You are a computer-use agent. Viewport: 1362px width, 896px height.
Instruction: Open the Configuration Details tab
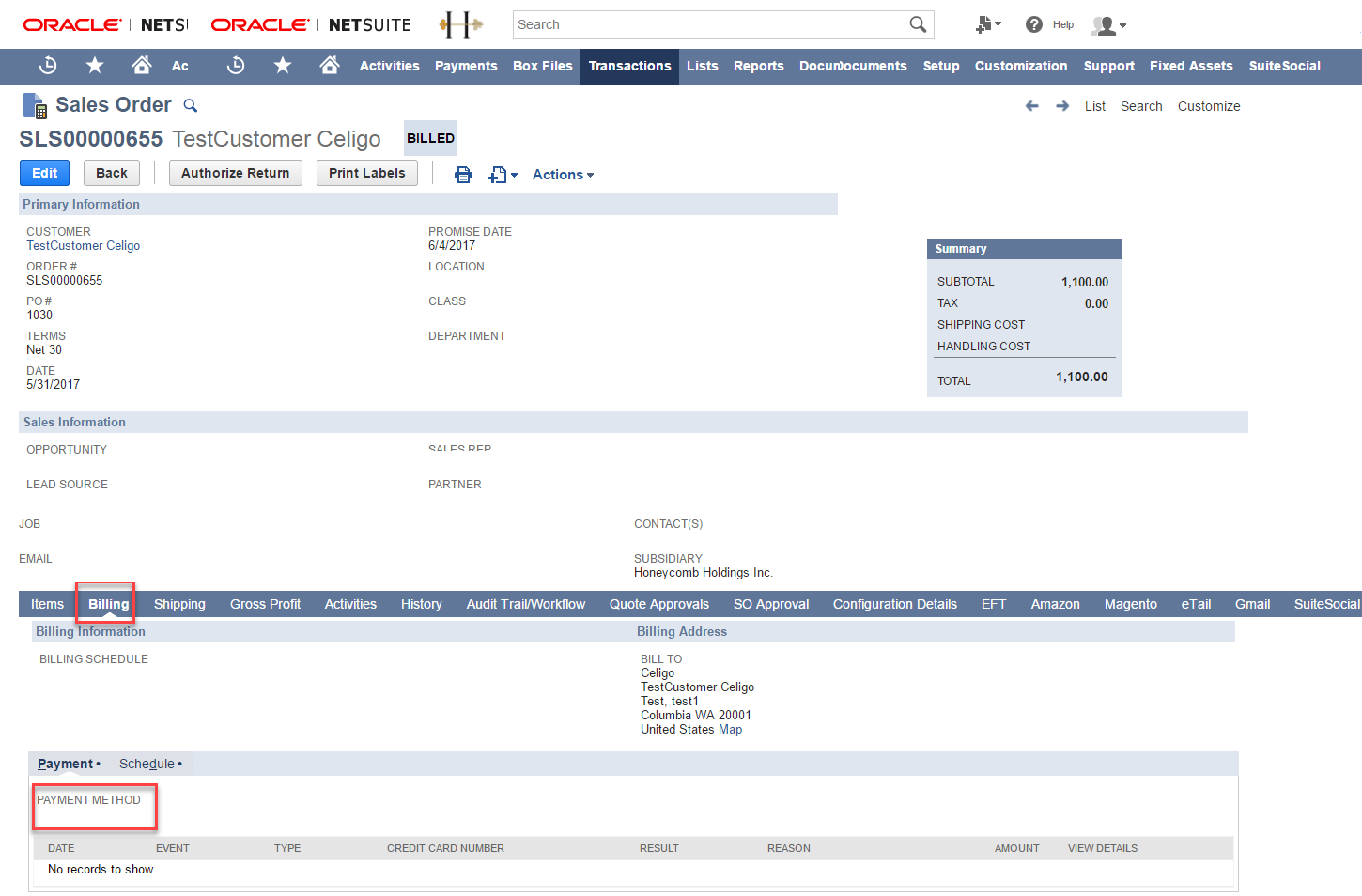click(895, 604)
